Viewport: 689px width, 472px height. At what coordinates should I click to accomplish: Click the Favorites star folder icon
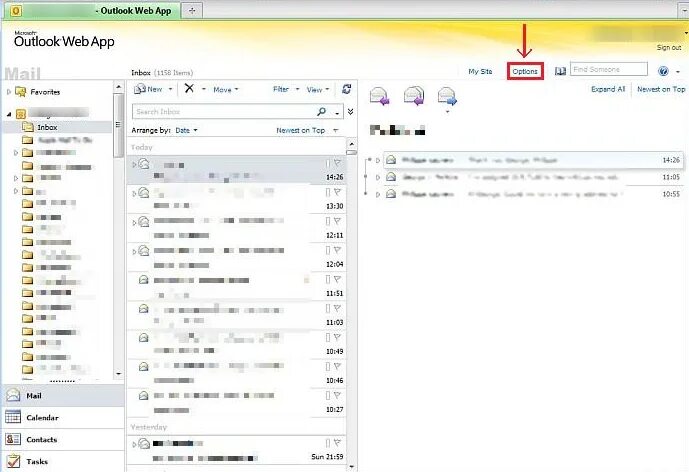[21, 92]
